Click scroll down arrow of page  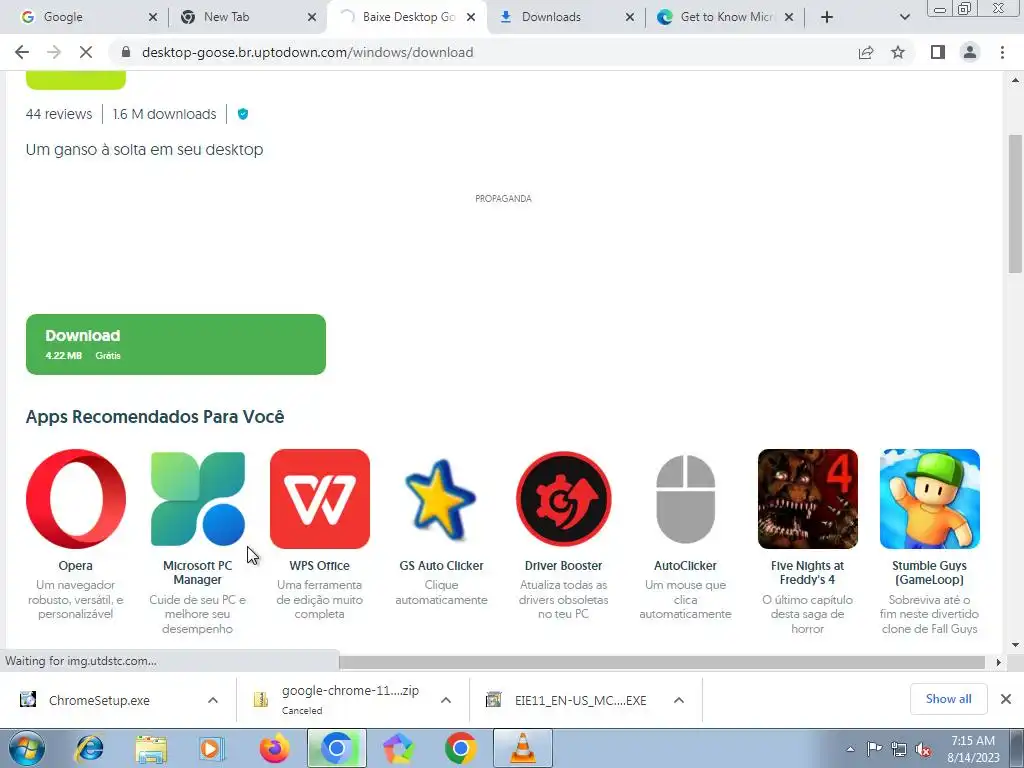(1015, 645)
